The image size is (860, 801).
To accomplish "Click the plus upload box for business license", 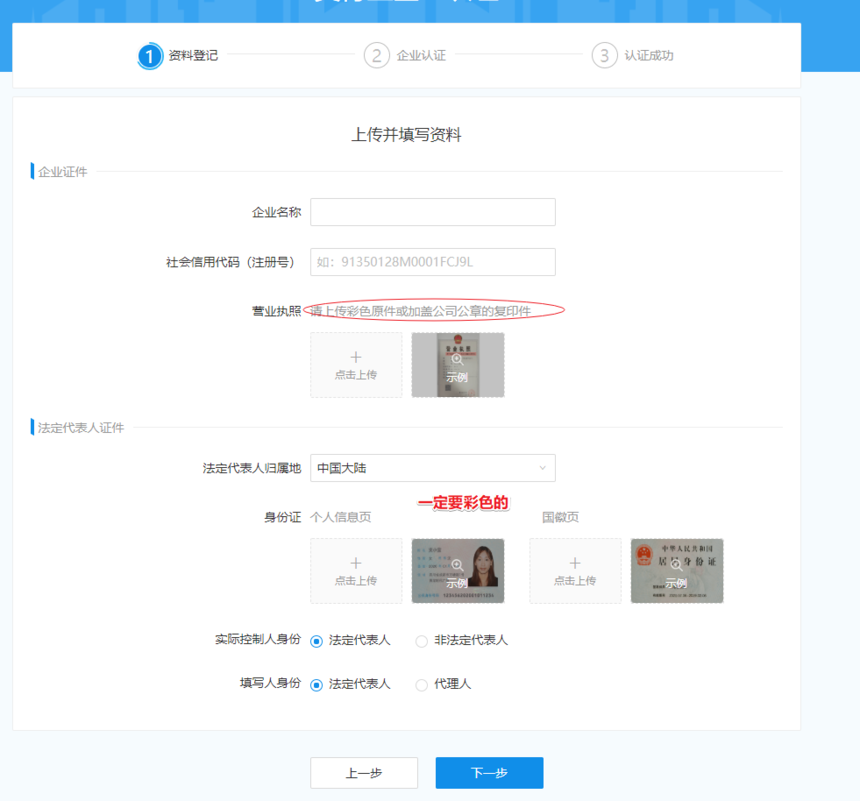I will click(356, 365).
